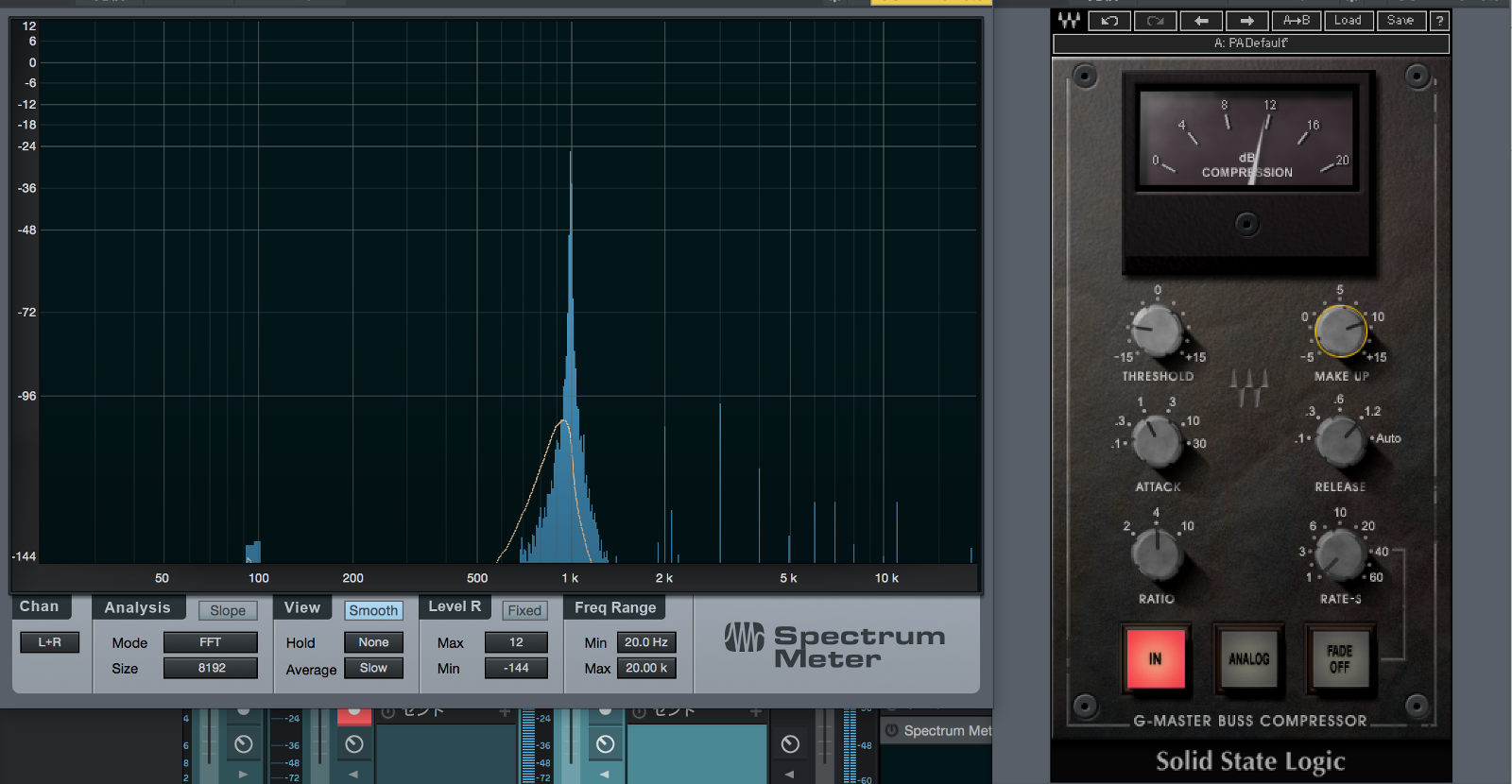Load the previous preset with the left arrow
The width and height of the screenshot is (1512, 784).
coord(1201,21)
